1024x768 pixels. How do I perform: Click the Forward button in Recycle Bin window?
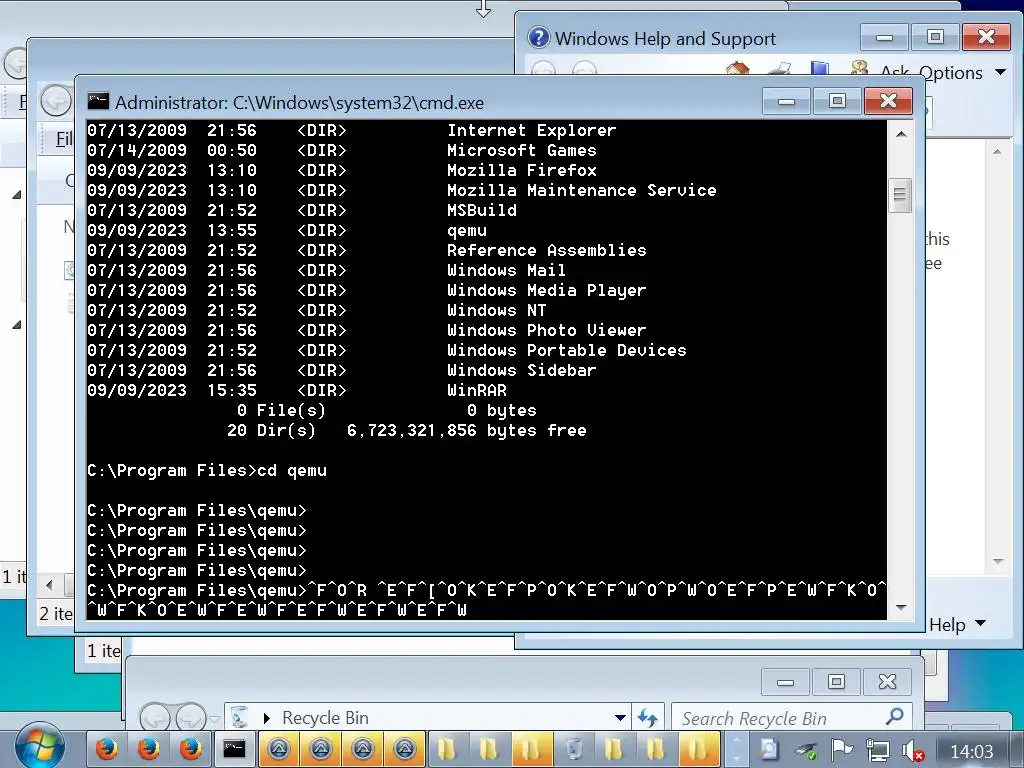pyautogui.click(x=191, y=718)
